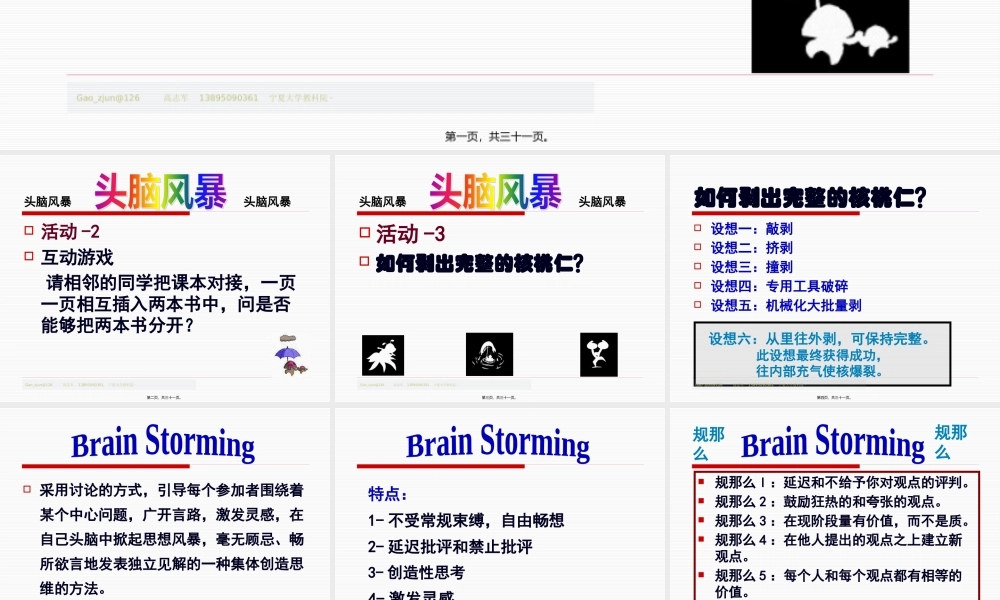
Task: Click the square bullet beside 设想一：敲剥
Action: pyautogui.click(x=699, y=229)
